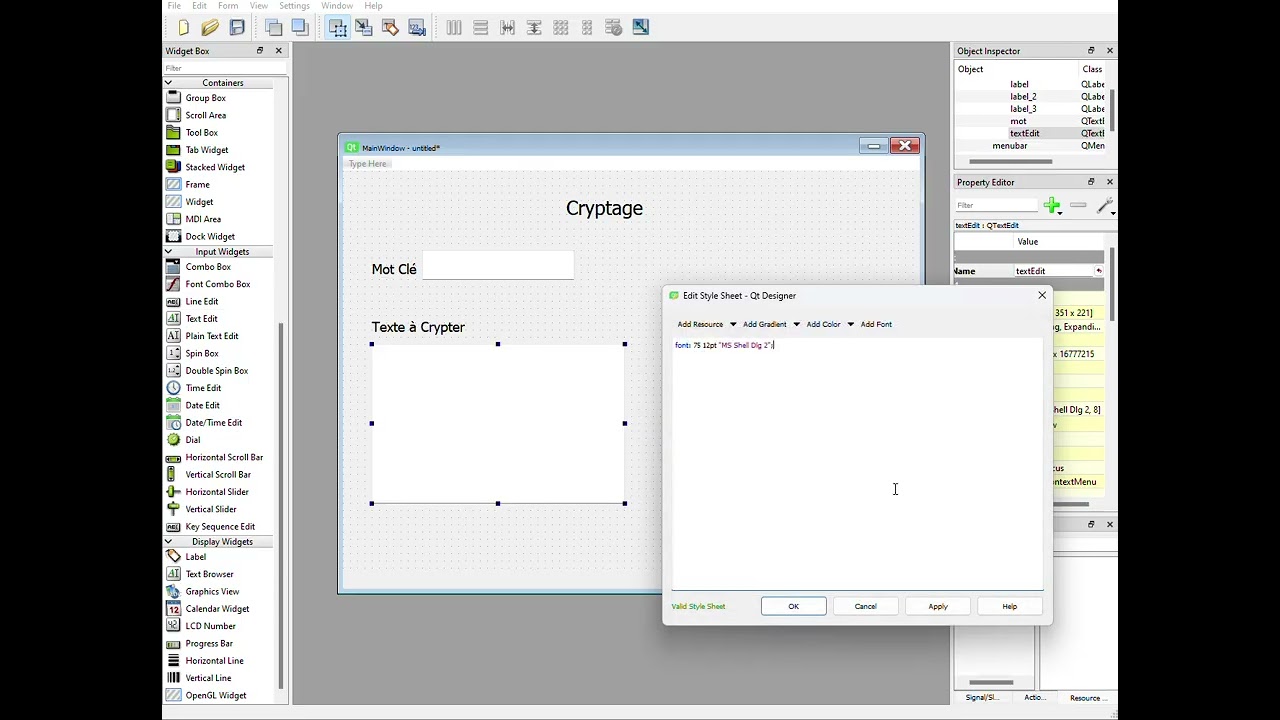Click the Break Layout toolbar icon

[x=614, y=28]
